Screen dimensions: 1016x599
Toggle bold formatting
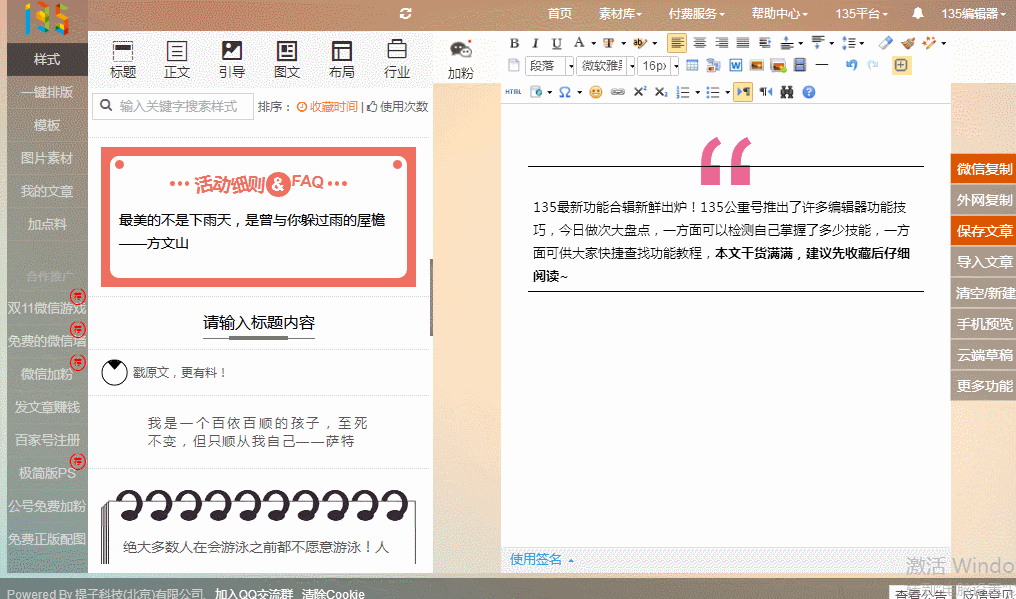coord(513,43)
